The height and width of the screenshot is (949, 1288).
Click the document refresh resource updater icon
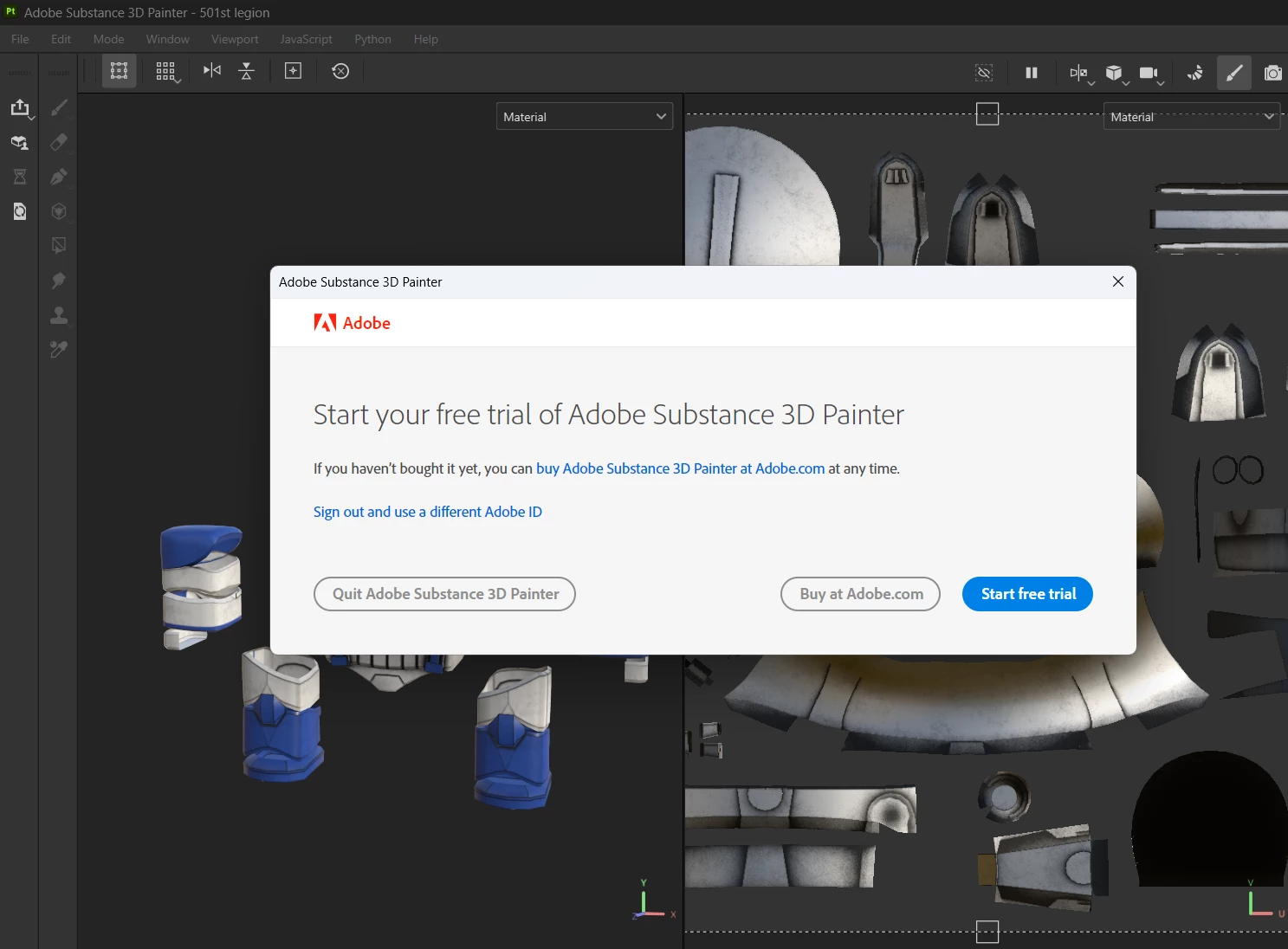19,211
